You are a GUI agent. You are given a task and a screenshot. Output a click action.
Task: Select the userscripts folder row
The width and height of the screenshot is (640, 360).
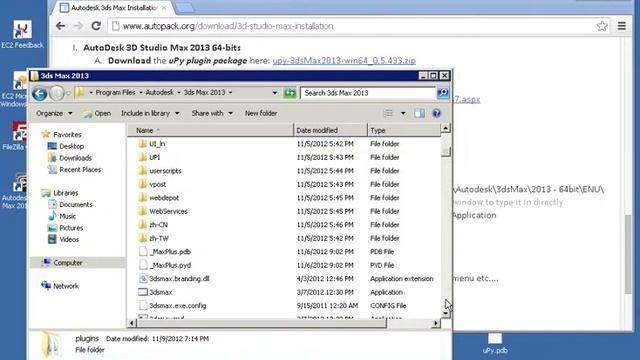tap(284, 171)
